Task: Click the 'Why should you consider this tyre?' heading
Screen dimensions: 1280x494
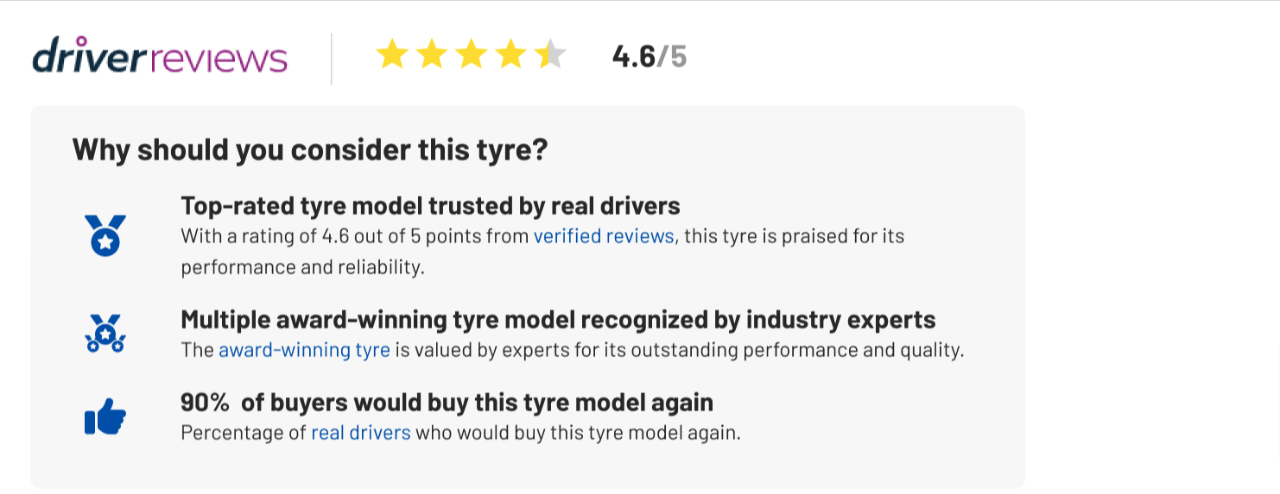Action: [310, 151]
